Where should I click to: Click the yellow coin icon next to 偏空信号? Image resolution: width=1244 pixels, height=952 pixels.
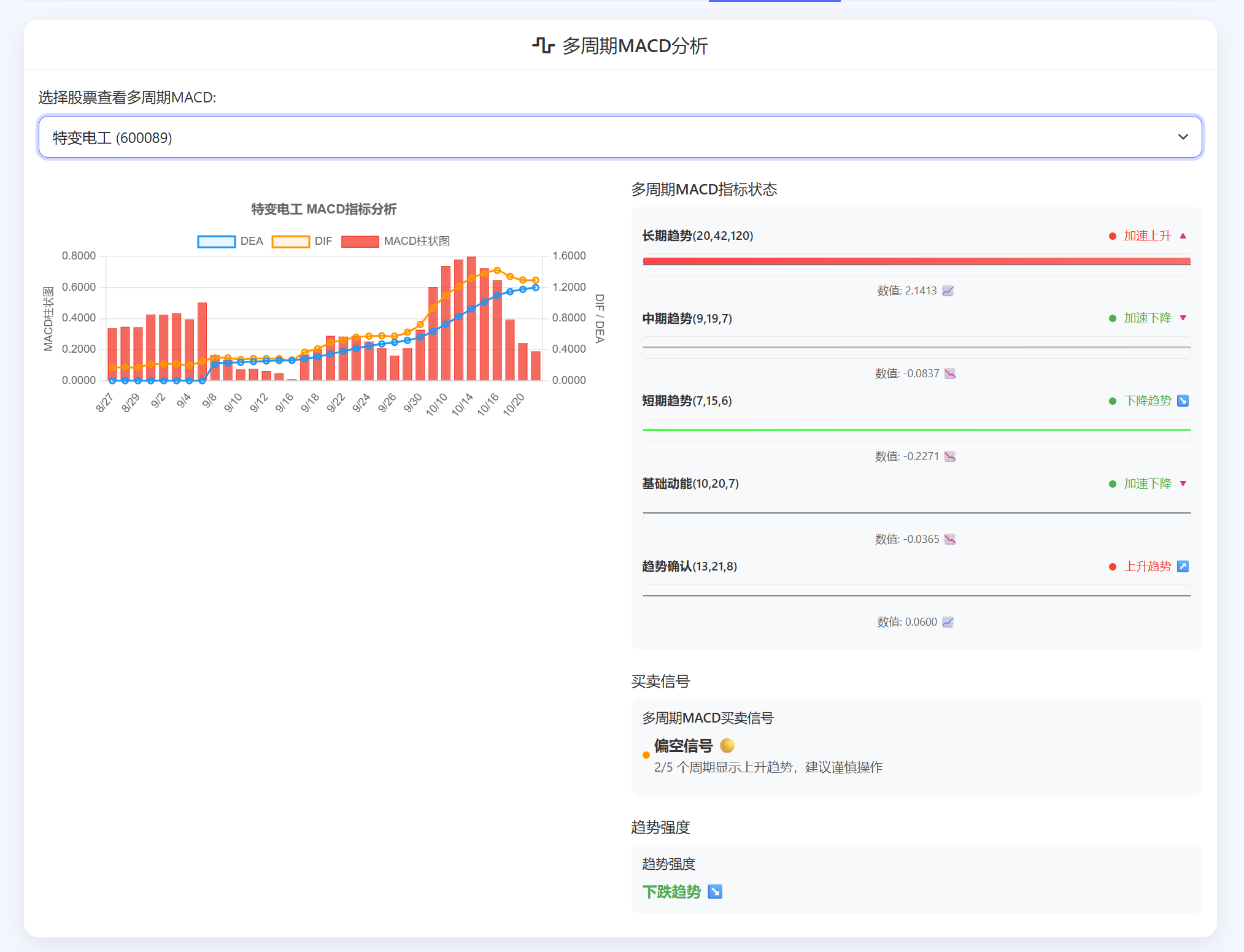pyautogui.click(x=727, y=745)
